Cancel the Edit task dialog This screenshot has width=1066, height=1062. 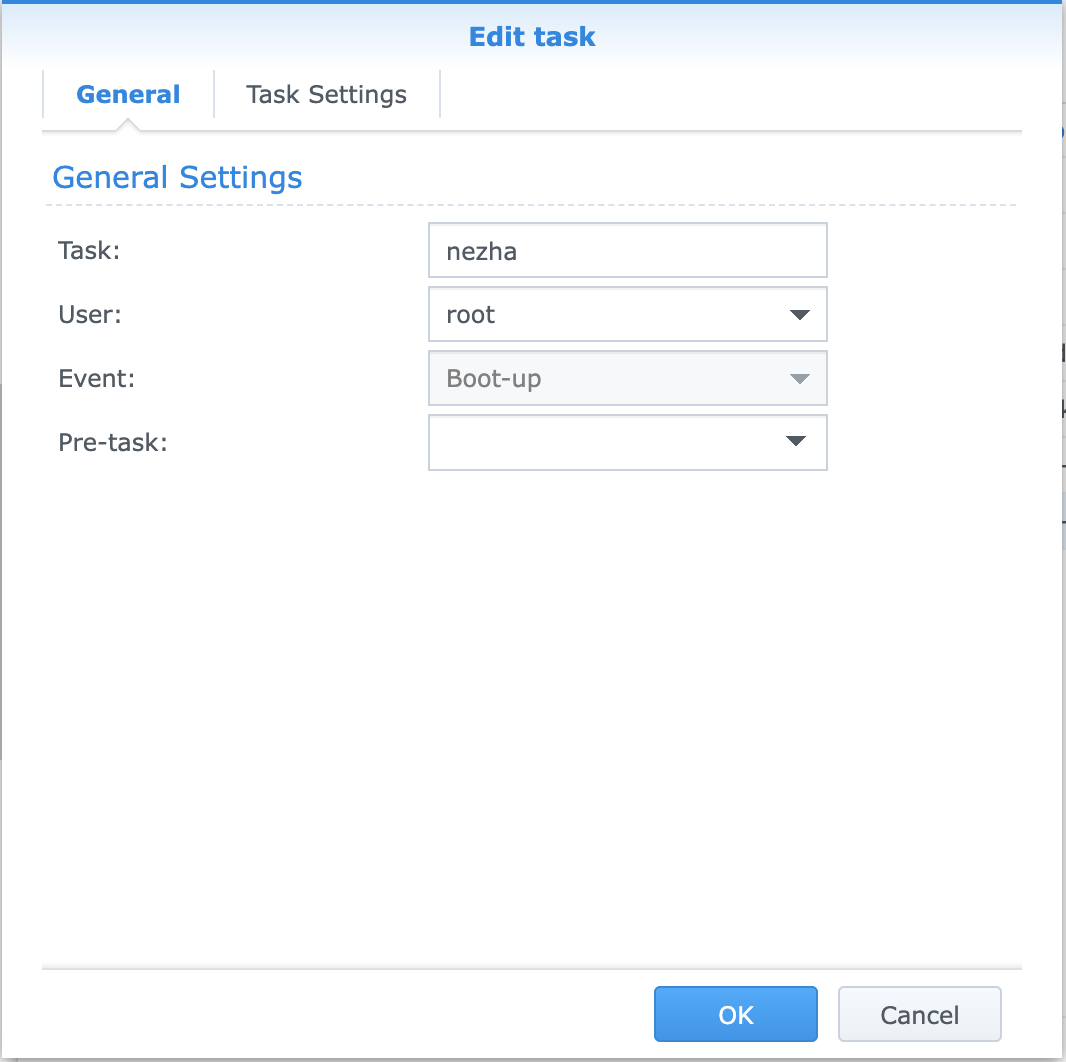pos(919,1015)
